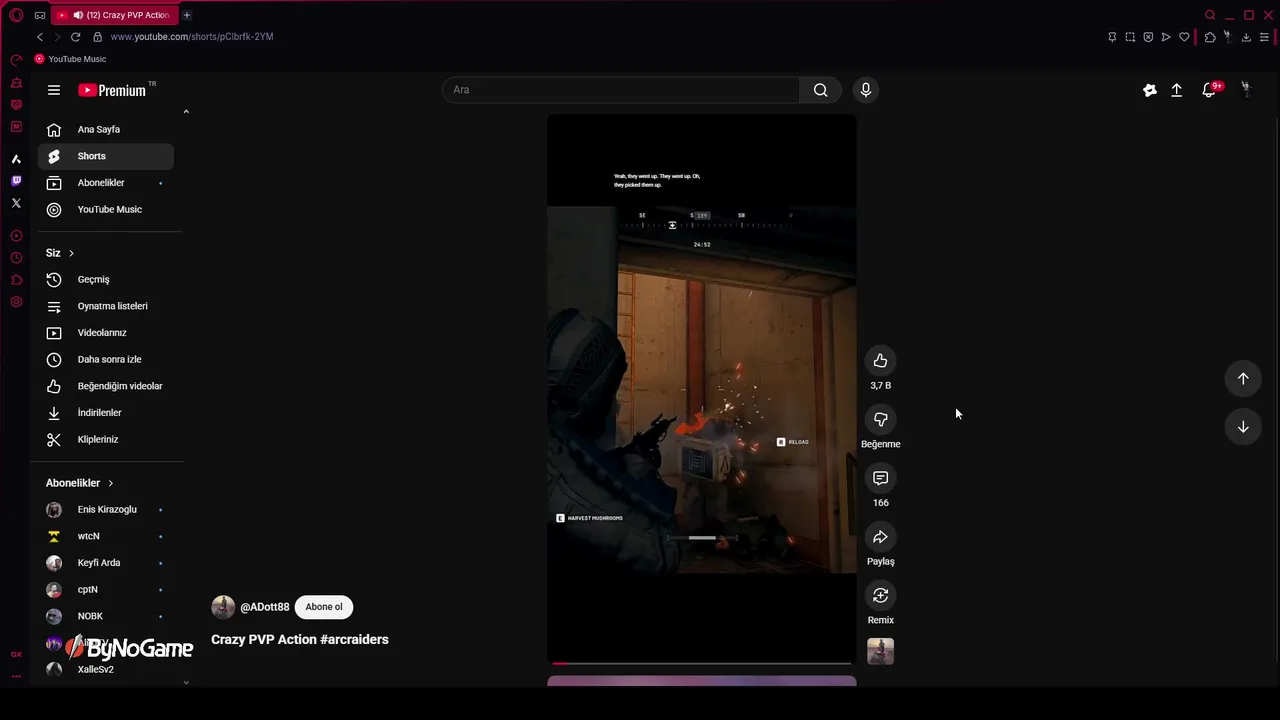Reload the page
The image size is (1280, 720).
click(75, 37)
